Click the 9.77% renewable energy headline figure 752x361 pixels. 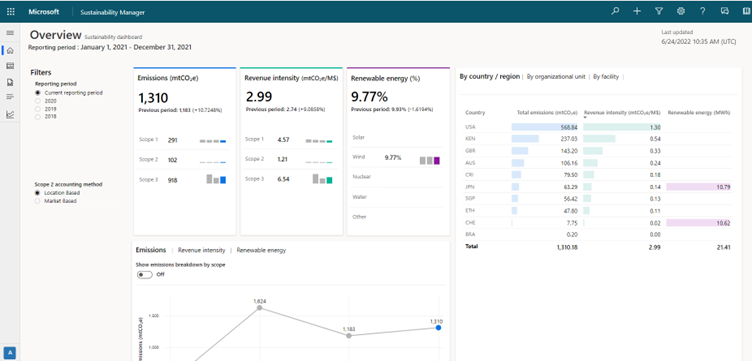pyautogui.click(x=370, y=97)
